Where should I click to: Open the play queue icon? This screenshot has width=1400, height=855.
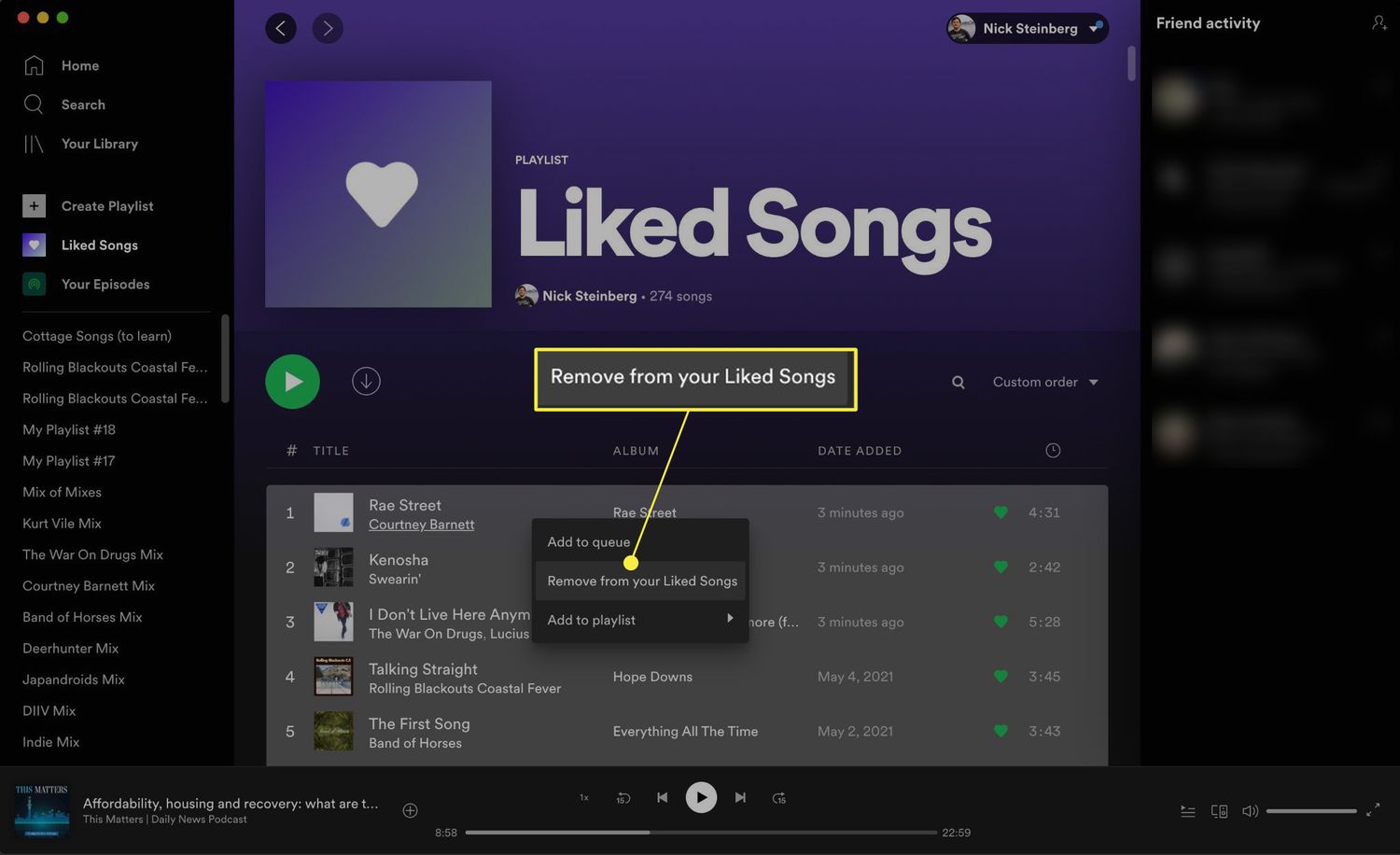pyautogui.click(x=1187, y=811)
